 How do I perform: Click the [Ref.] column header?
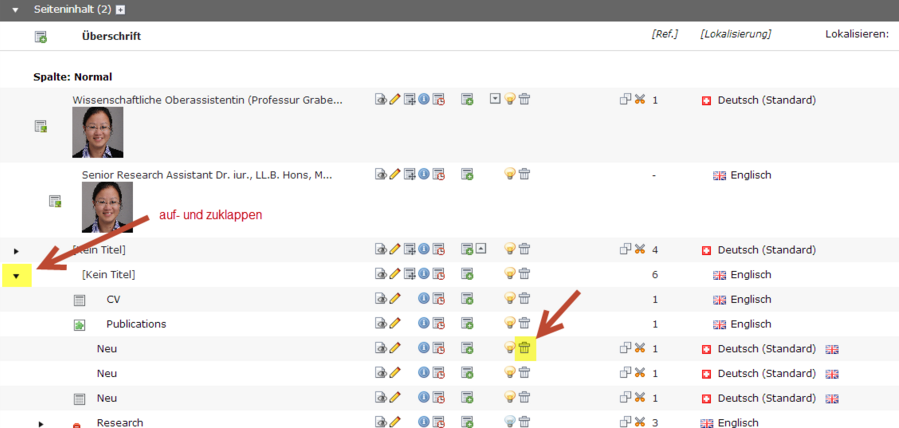[665, 34]
